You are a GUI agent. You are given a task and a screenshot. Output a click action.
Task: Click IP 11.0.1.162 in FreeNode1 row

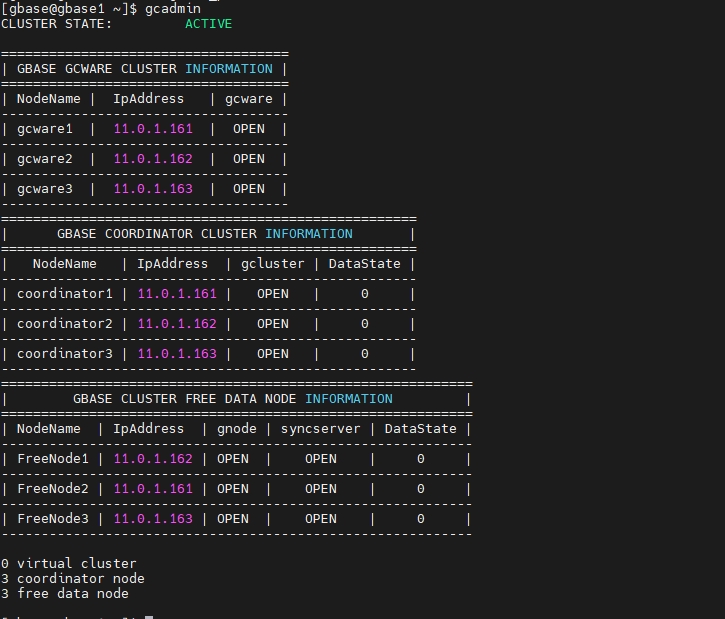click(x=153, y=459)
